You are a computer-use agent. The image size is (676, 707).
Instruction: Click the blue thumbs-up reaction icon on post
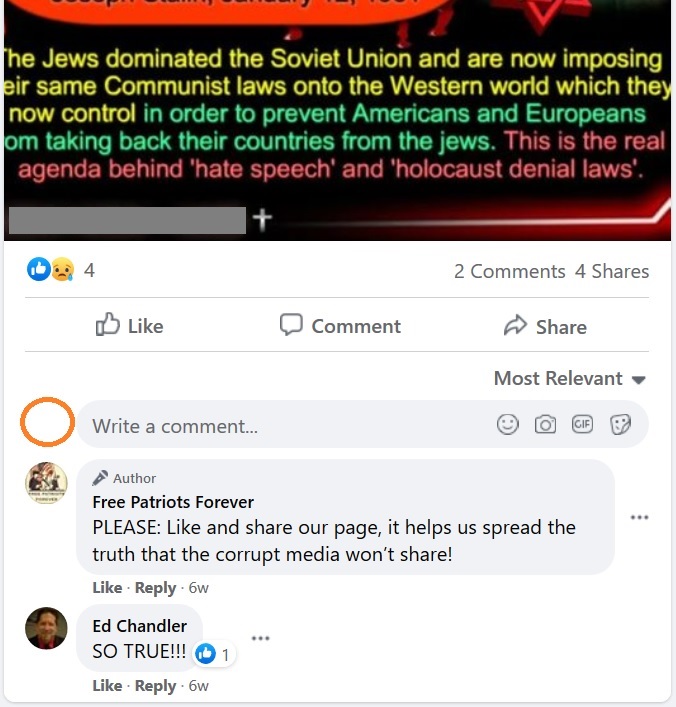tap(39, 269)
